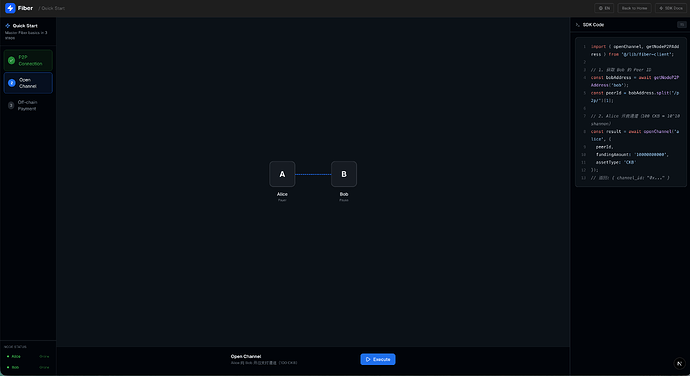Switch language with the EN button
The width and height of the screenshot is (690, 376).
pyautogui.click(x=604, y=8)
